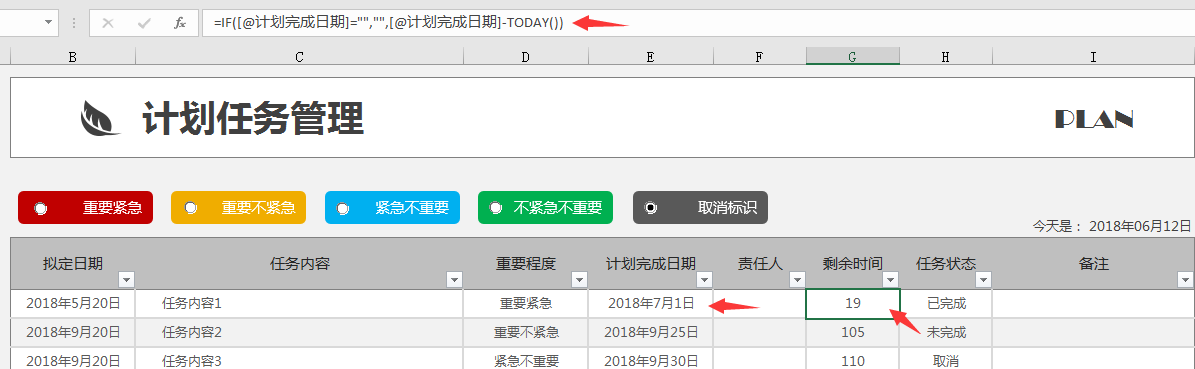
Task: Select column G header
Action: pos(853,56)
